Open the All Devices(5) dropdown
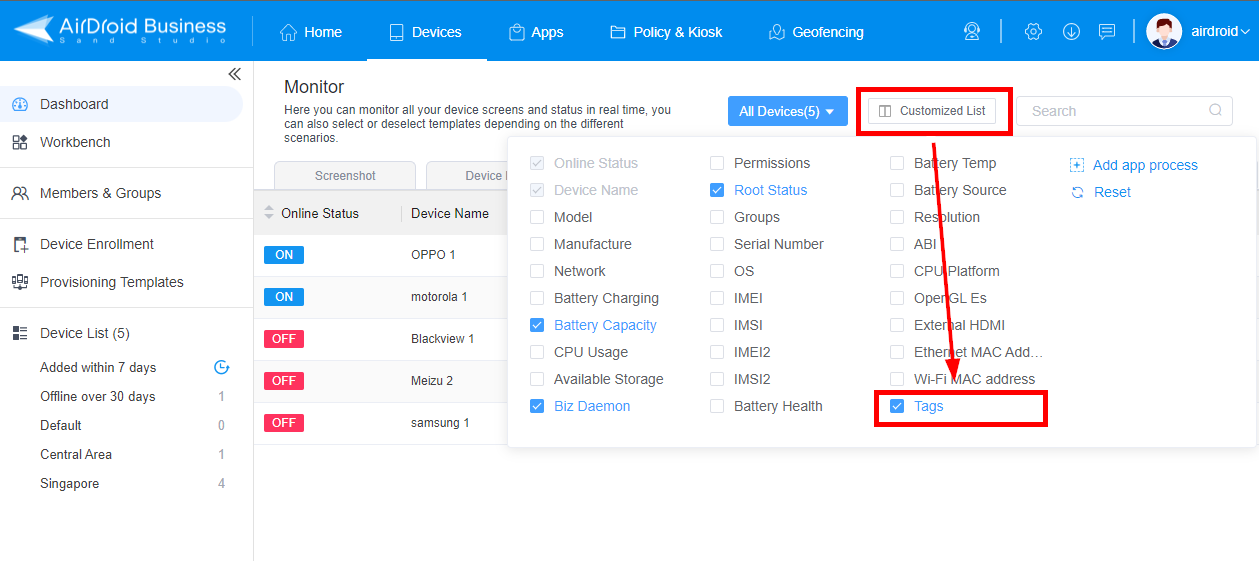 click(788, 111)
